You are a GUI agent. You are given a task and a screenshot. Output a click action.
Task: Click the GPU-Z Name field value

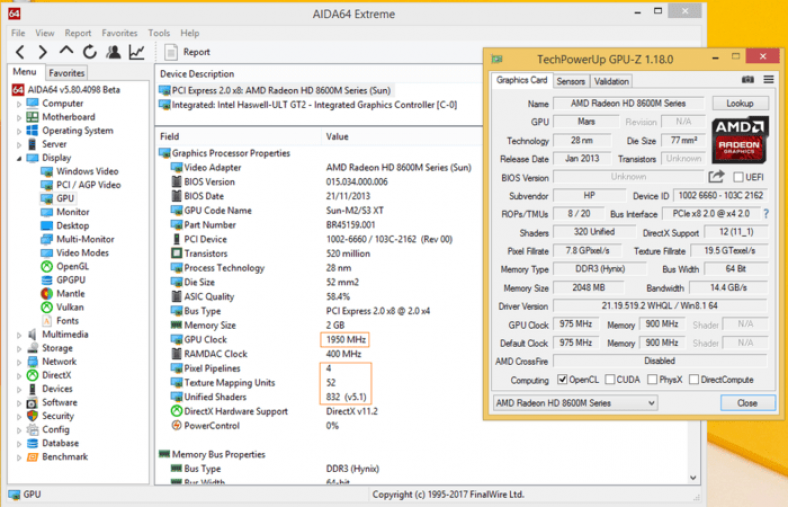click(x=628, y=104)
